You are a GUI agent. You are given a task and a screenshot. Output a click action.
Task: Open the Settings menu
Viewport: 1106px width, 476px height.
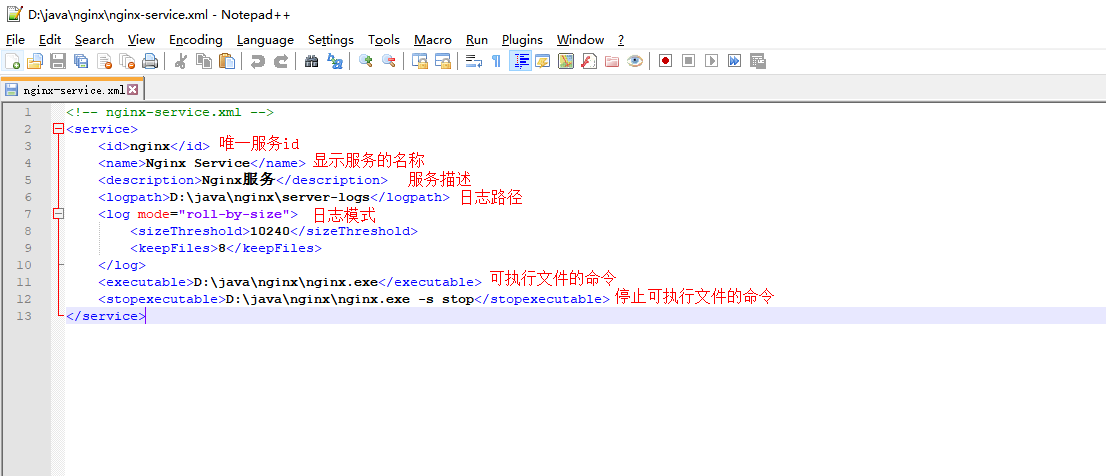(331, 39)
